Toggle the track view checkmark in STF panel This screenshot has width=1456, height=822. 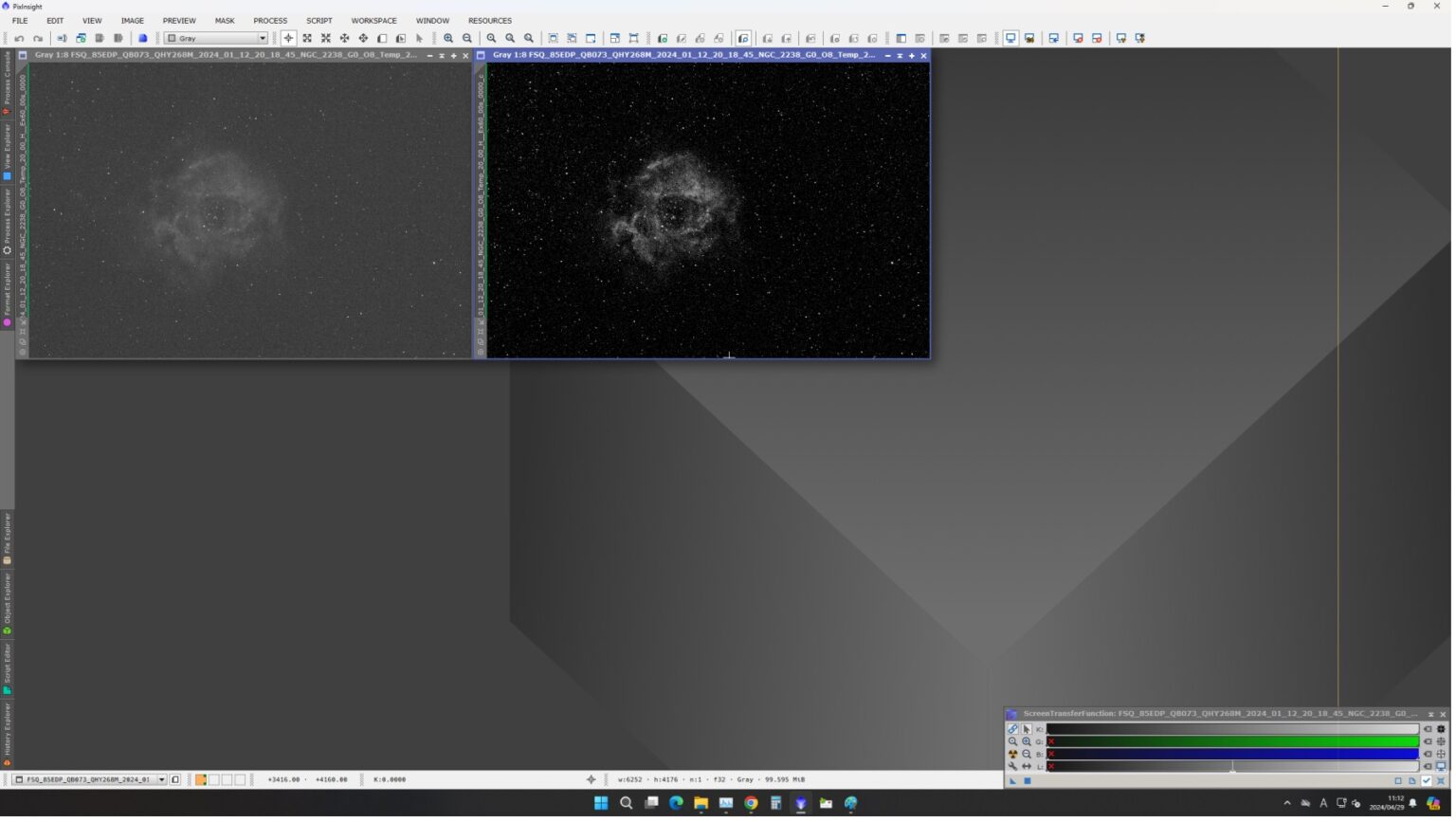(x=1427, y=780)
